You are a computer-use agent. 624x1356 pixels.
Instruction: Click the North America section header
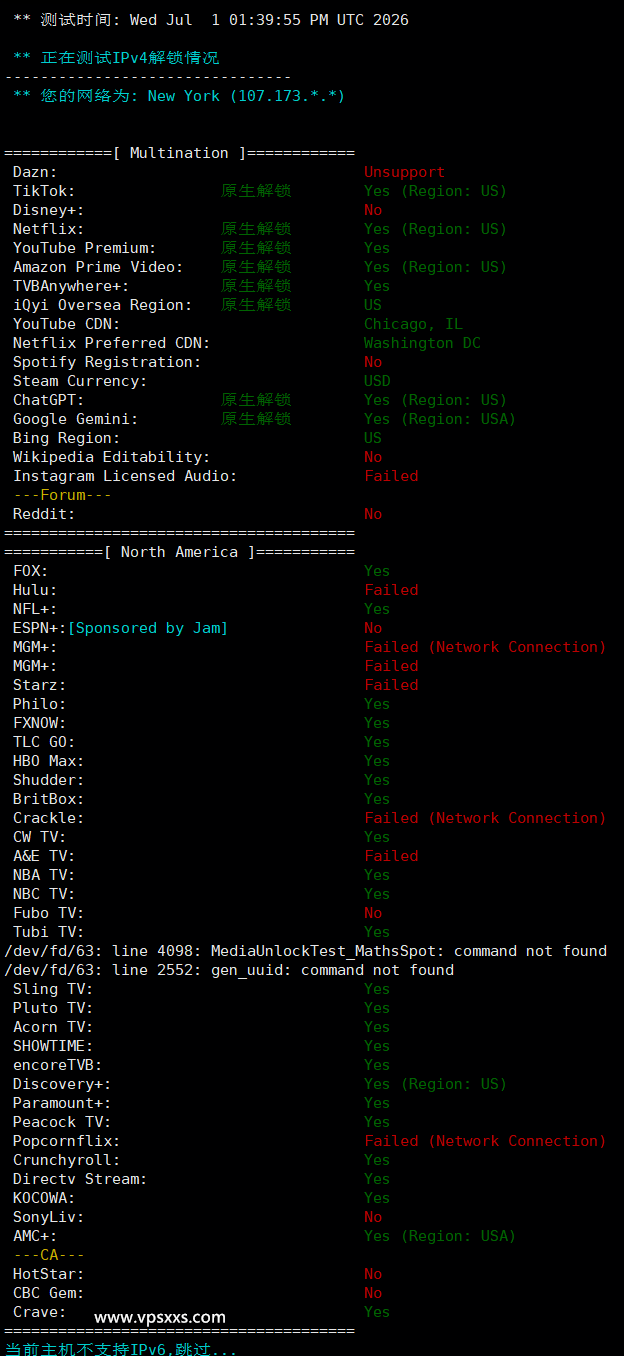click(x=180, y=552)
